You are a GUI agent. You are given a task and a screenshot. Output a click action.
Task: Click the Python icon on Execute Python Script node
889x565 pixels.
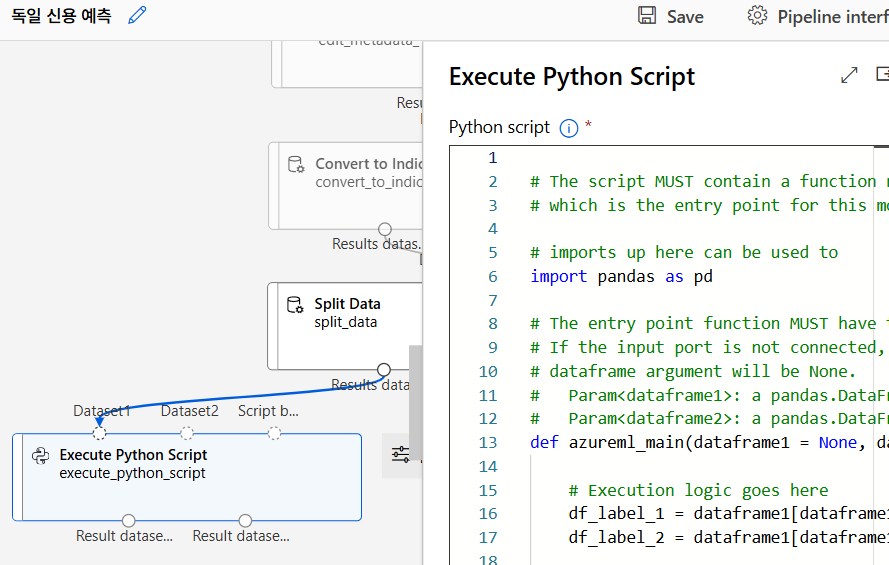[x=41, y=456]
